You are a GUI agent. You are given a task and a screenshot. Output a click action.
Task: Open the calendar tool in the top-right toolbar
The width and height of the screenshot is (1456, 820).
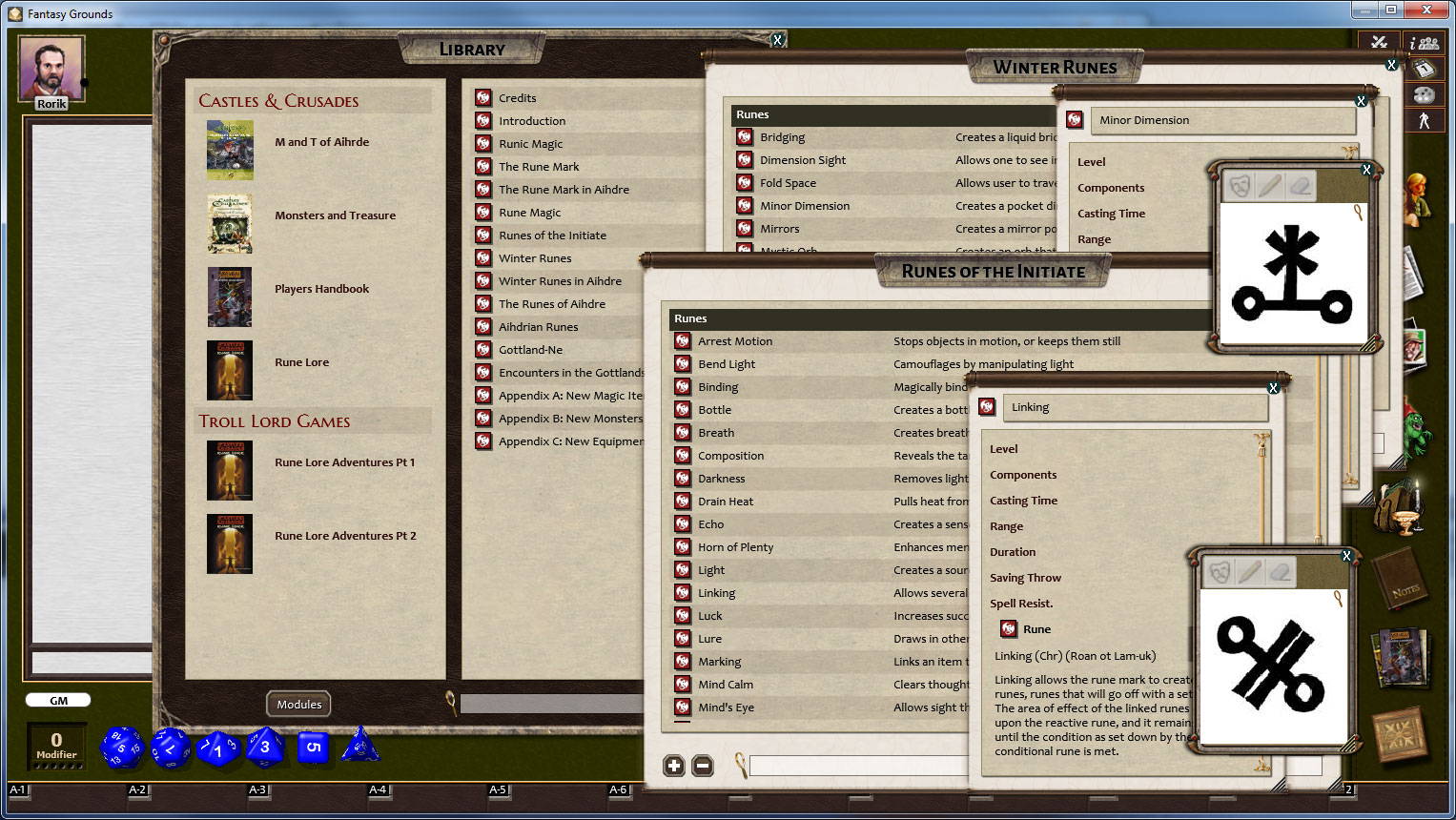coord(1424,68)
